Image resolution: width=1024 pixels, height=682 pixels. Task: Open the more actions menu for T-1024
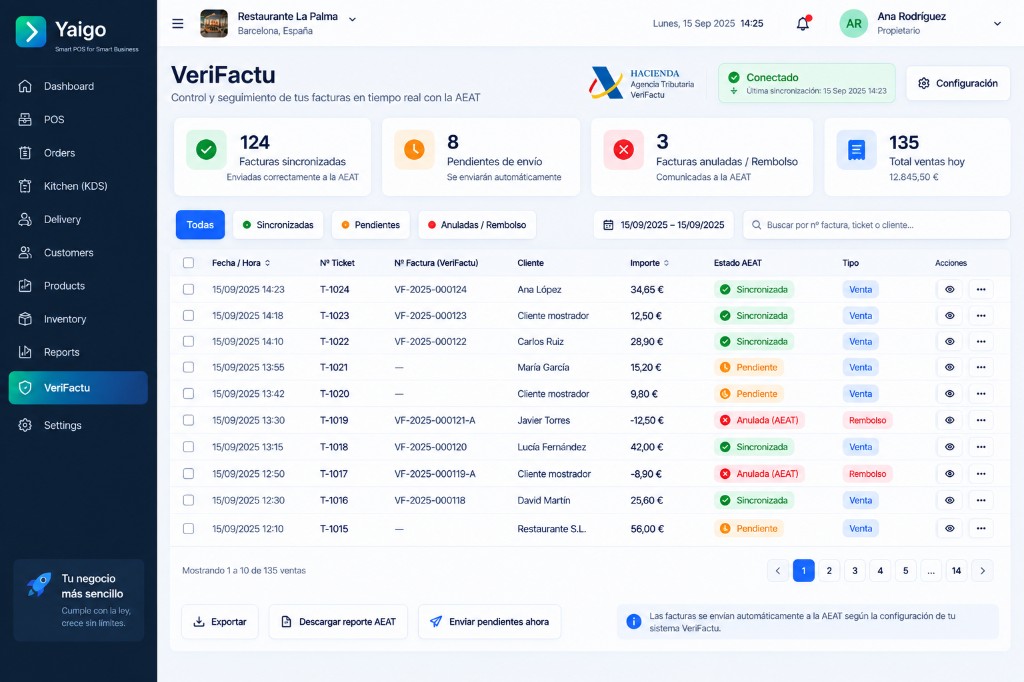981,289
